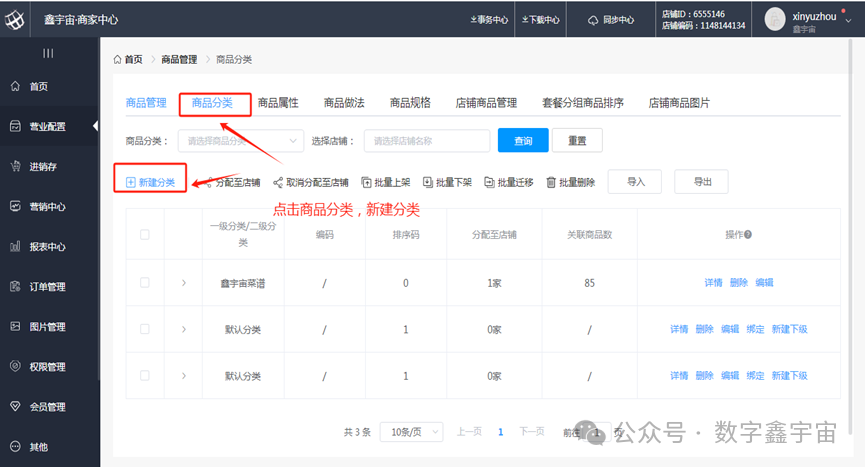Click the 导出 export button

[702, 182]
